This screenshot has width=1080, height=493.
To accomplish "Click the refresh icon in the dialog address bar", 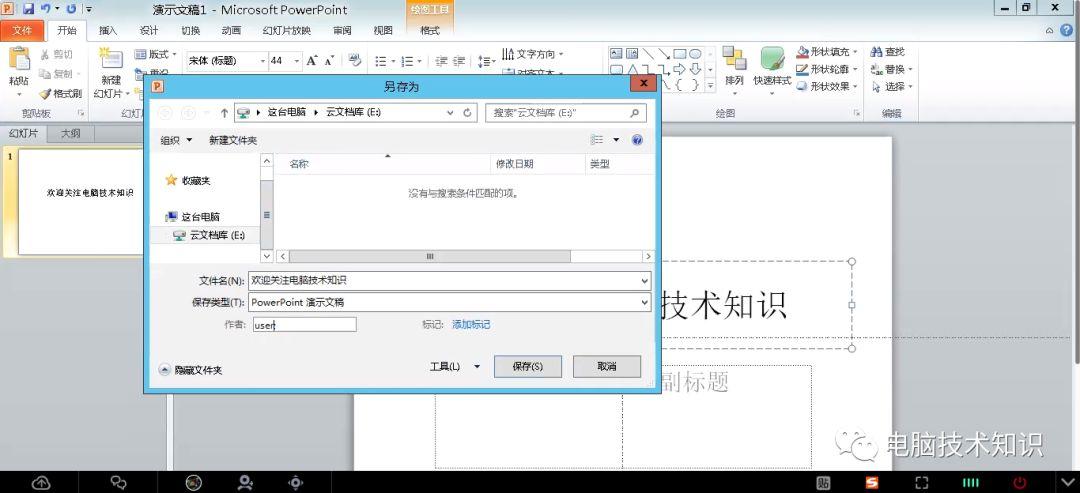I will point(467,113).
